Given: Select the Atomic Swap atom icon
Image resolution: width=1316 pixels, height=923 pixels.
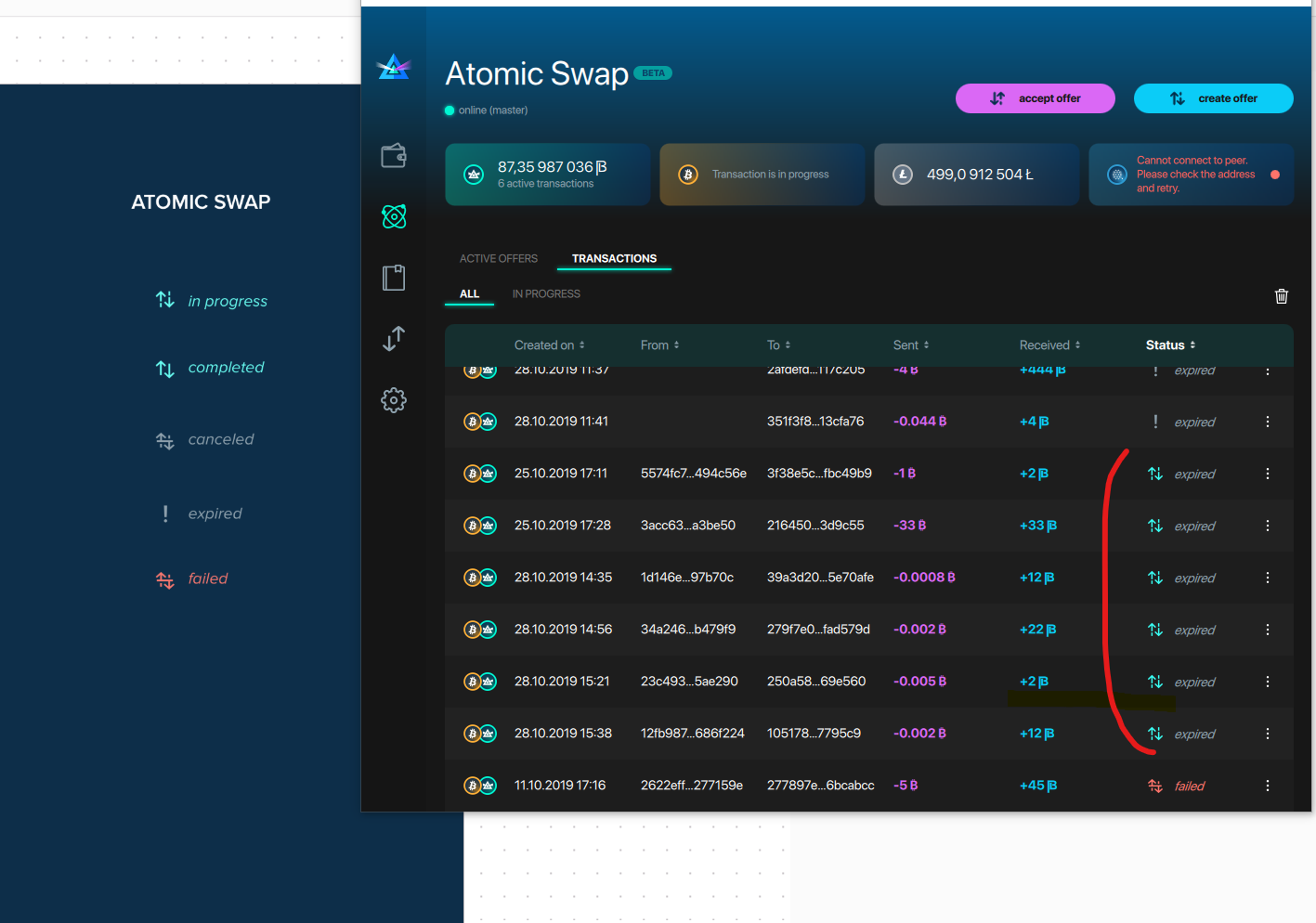Looking at the screenshot, I should click(394, 216).
